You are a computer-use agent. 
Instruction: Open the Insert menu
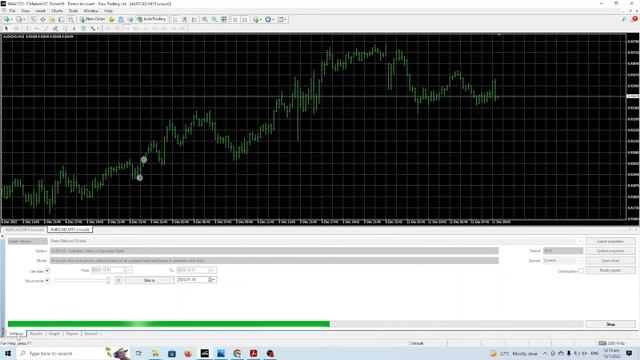pos(40,11)
